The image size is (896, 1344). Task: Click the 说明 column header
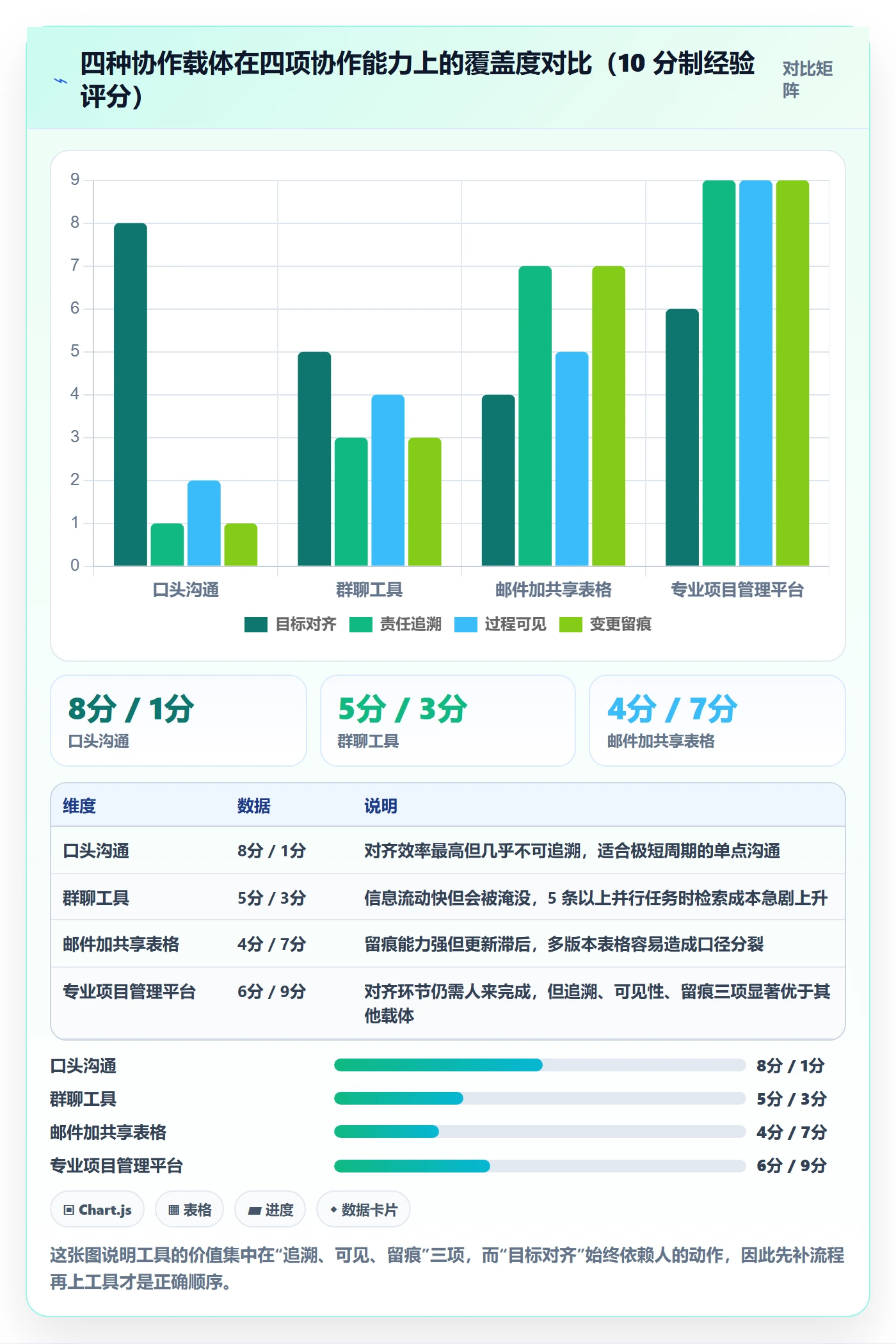pyautogui.click(x=381, y=806)
